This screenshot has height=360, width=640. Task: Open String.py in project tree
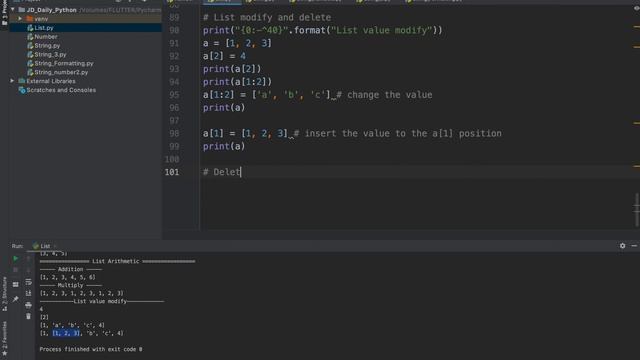47,46
